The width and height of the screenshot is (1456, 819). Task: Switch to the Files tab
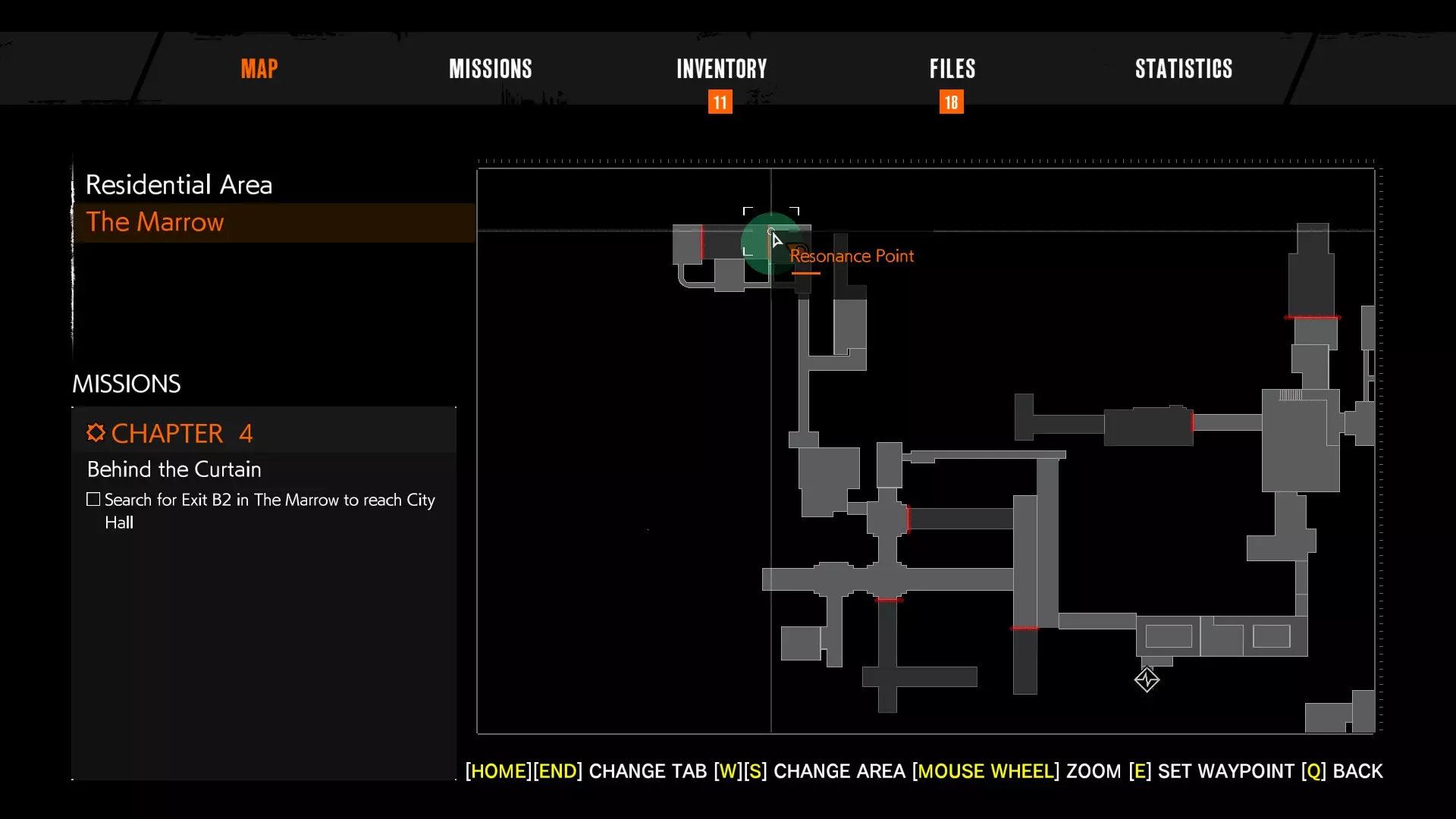coord(952,69)
